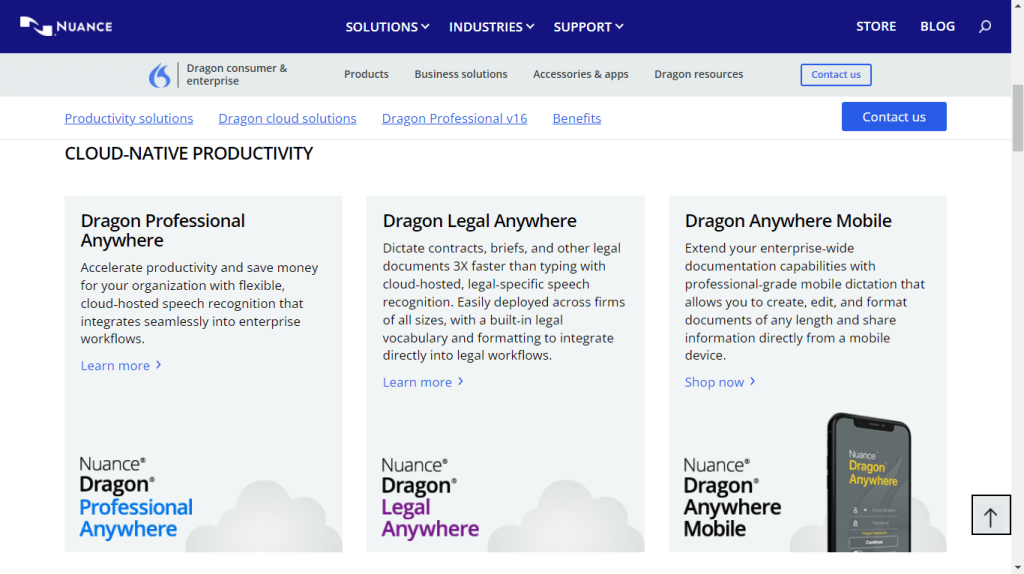Image resolution: width=1024 pixels, height=574 pixels.
Task: Jump to the Dragon Professional v16 section
Action: [x=455, y=118]
